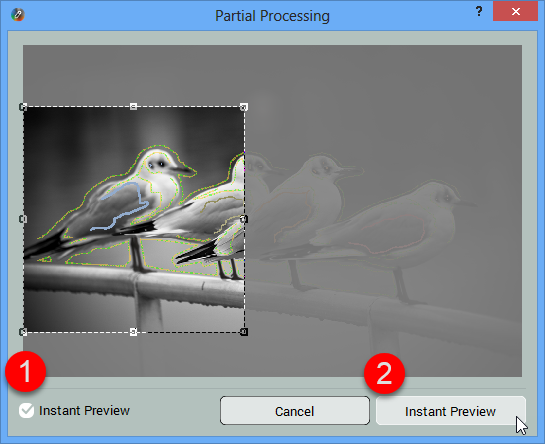Toggle the Instant Preview checkbox
This screenshot has height=444, width=545.
[26, 411]
